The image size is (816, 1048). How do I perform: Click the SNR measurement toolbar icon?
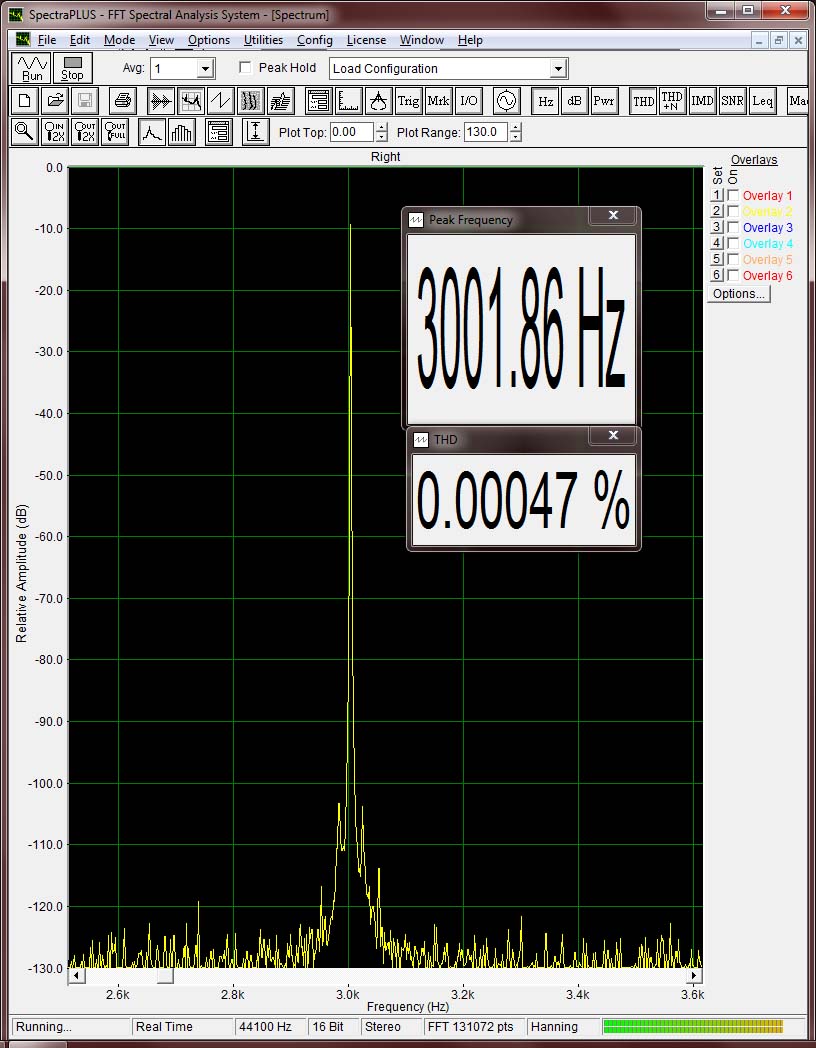(x=733, y=101)
